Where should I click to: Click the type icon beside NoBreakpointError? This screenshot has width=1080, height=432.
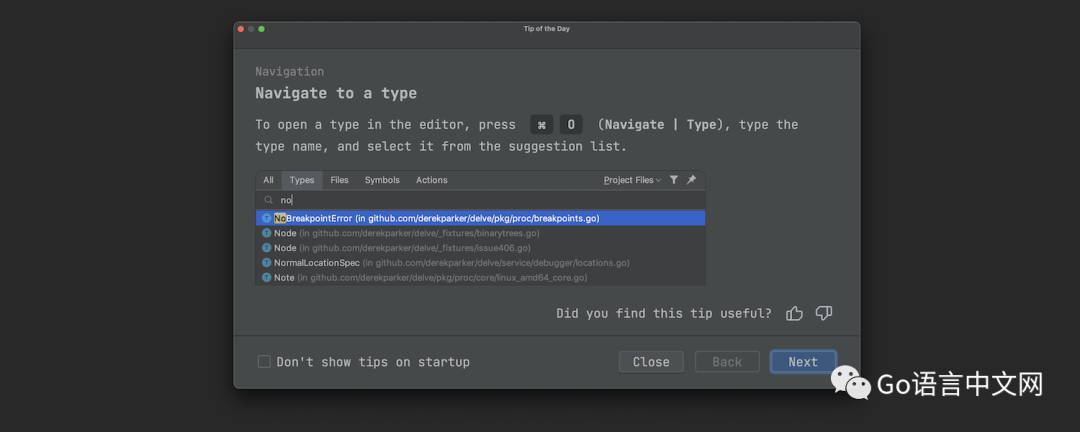(x=267, y=218)
